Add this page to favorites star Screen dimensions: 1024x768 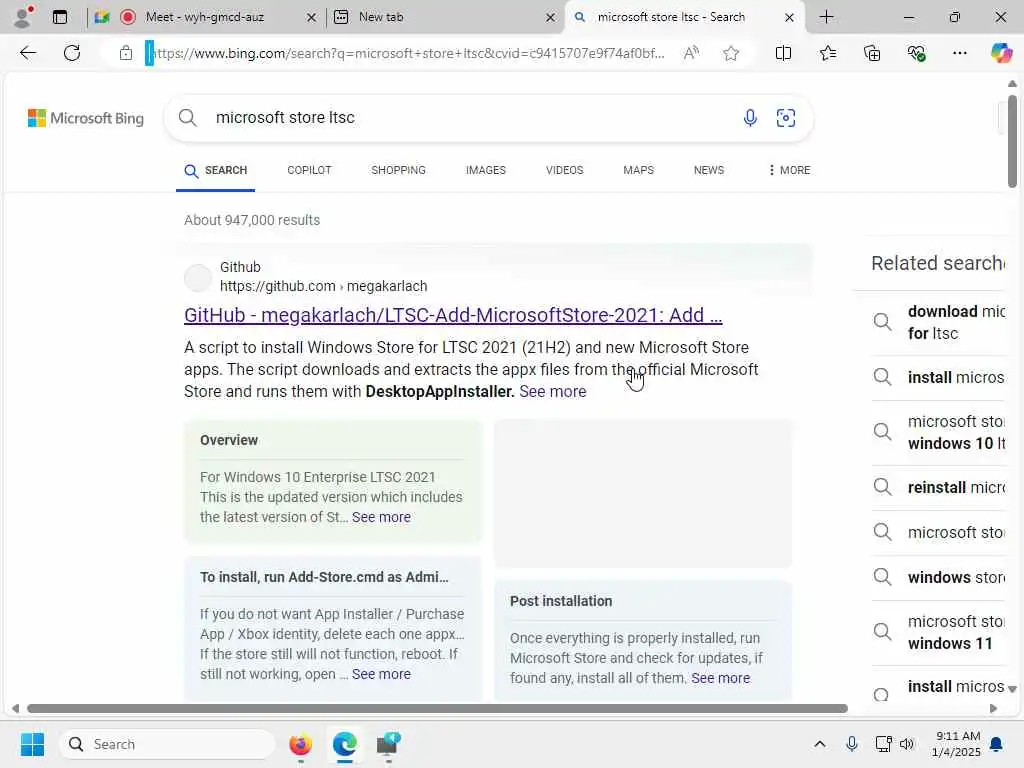[x=731, y=53]
